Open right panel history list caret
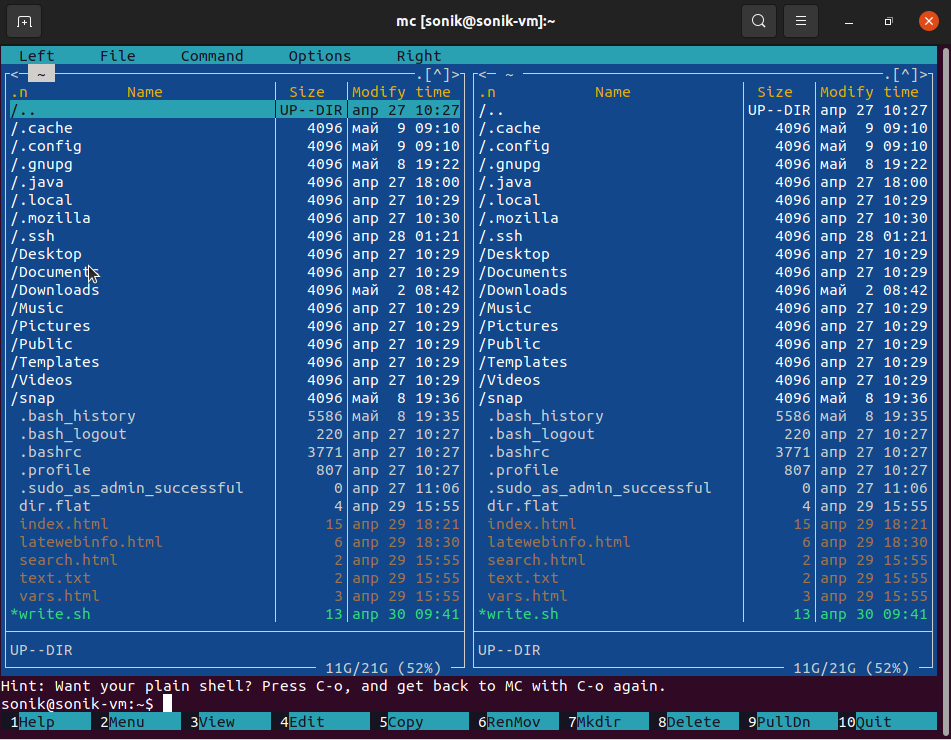The image size is (951, 740). [x=904, y=74]
